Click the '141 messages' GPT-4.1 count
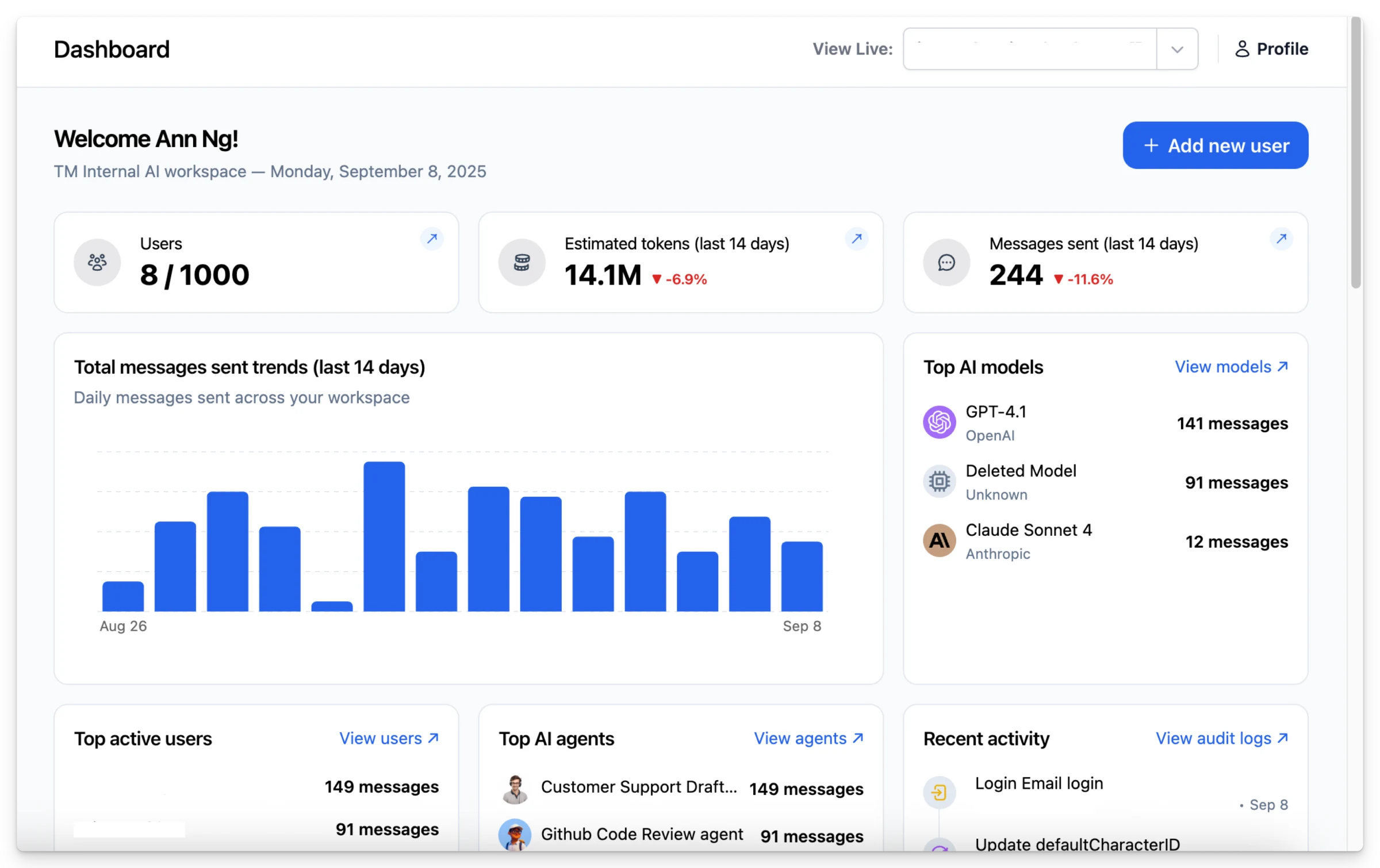1380x868 pixels. click(1232, 424)
